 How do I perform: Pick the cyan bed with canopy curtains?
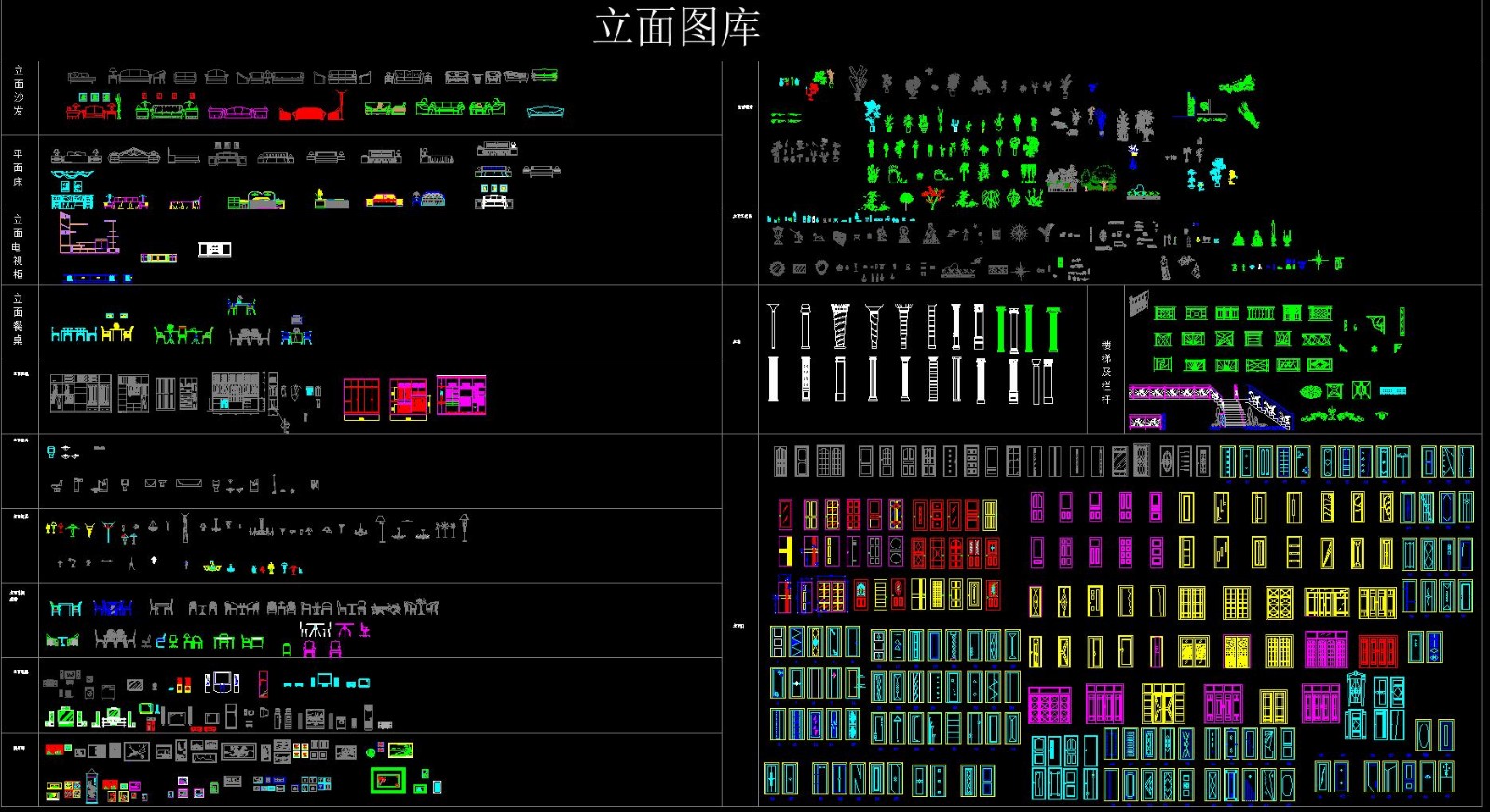[73, 189]
